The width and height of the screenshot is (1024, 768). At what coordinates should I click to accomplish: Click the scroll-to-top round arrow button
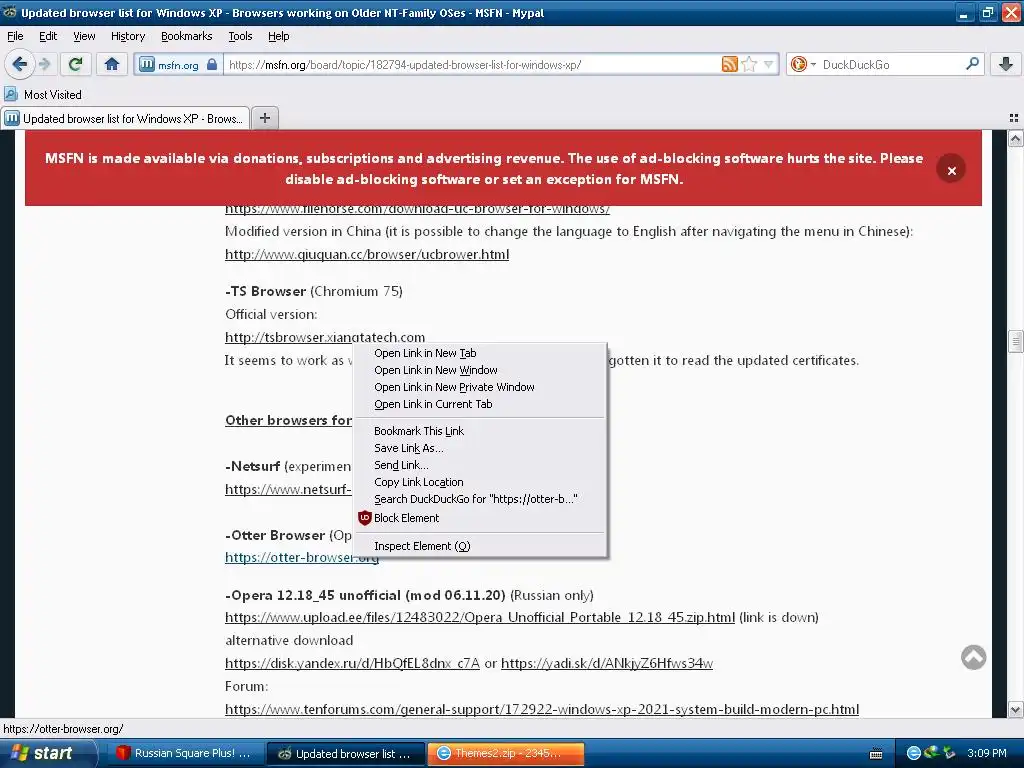pyautogui.click(x=973, y=657)
